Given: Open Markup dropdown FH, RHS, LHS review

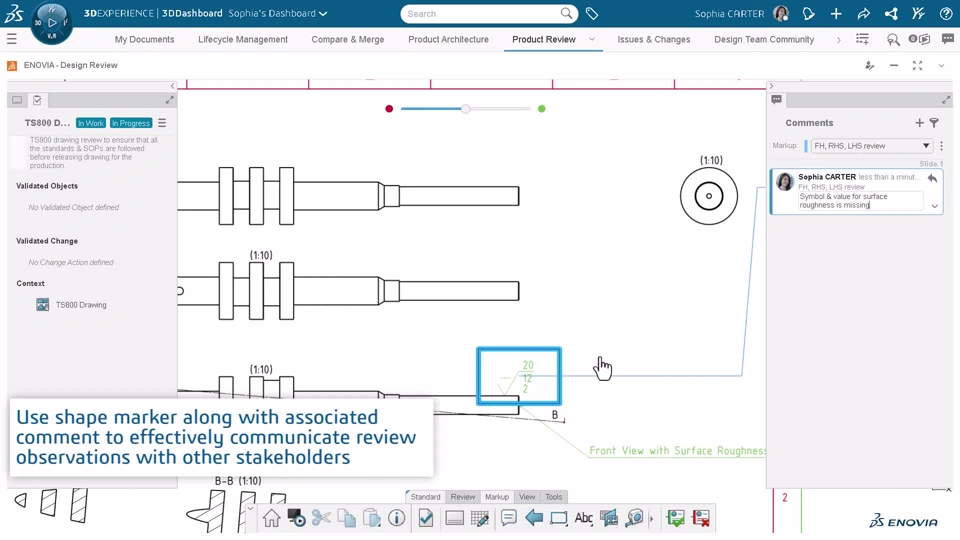Looking at the screenshot, I should (872, 146).
